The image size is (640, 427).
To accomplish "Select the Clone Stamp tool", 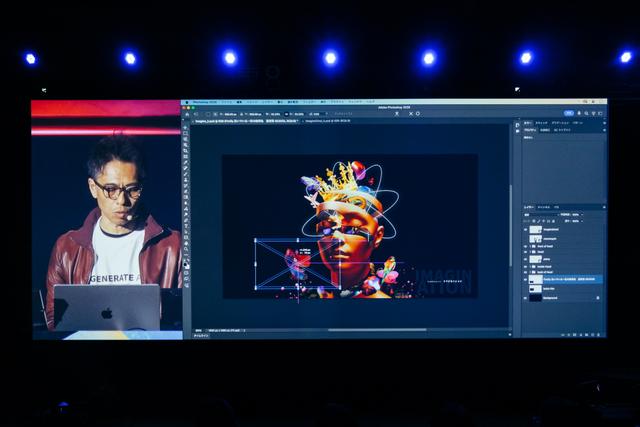I will [186, 180].
